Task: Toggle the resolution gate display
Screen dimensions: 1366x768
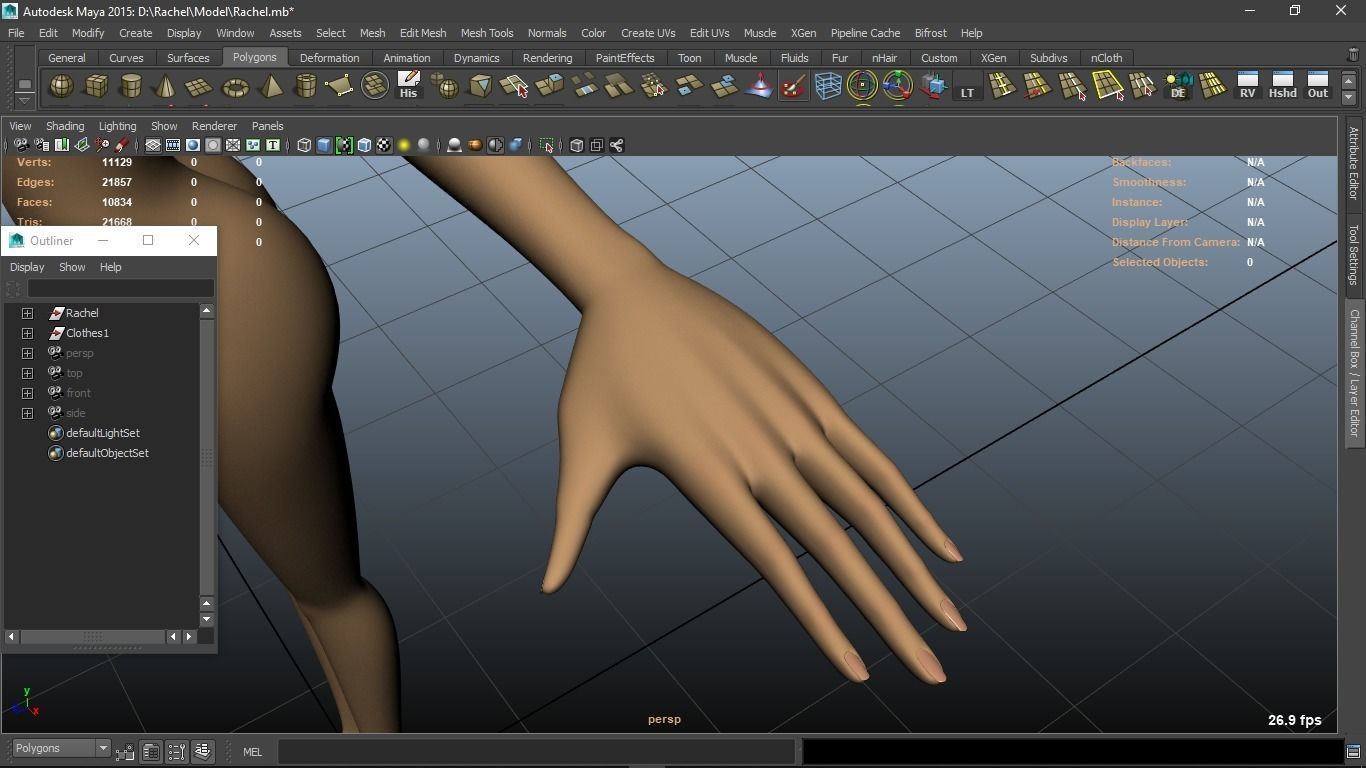Action: pos(193,145)
